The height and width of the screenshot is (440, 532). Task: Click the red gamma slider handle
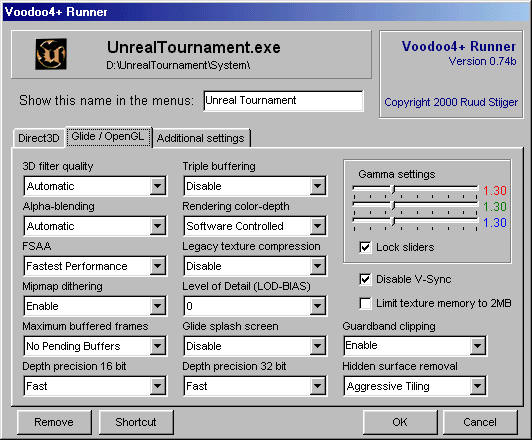[393, 189]
